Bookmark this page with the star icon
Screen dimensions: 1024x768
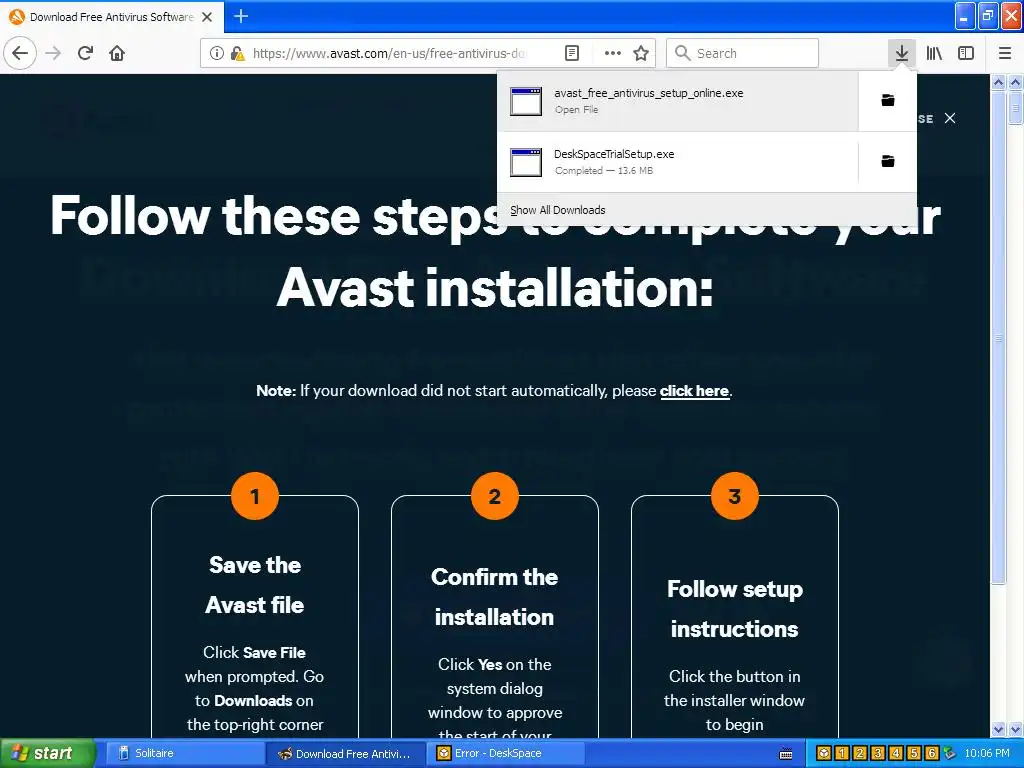coord(641,54)
